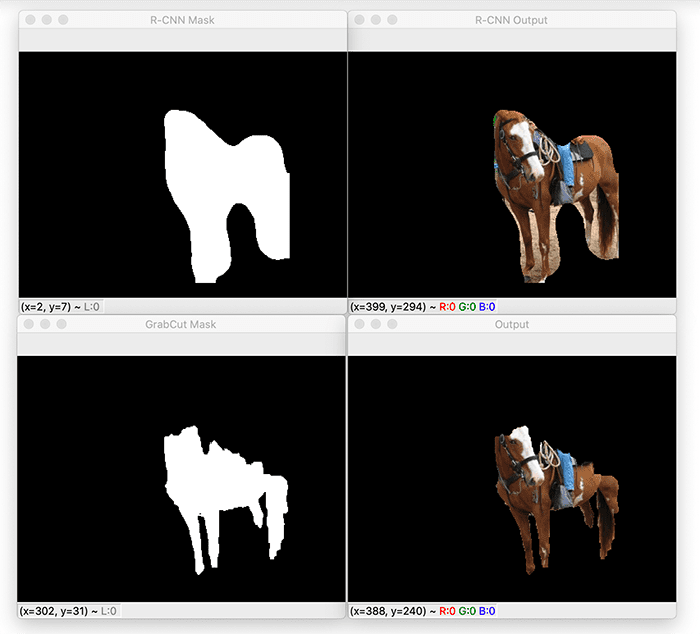
Task: Close the R-CNN Output window
Action: coord(359,20)
